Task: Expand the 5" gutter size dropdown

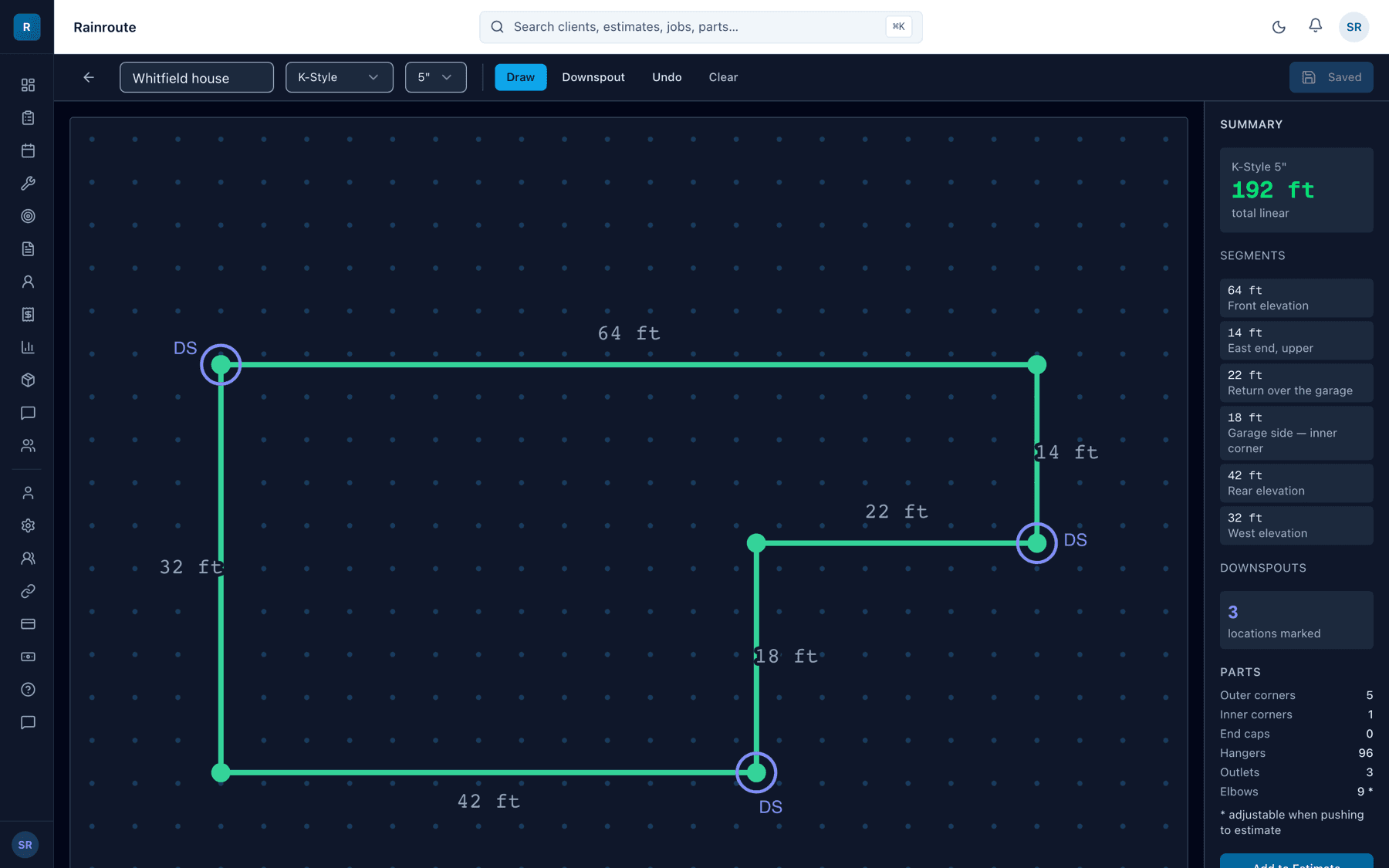Action: [436, 77]
